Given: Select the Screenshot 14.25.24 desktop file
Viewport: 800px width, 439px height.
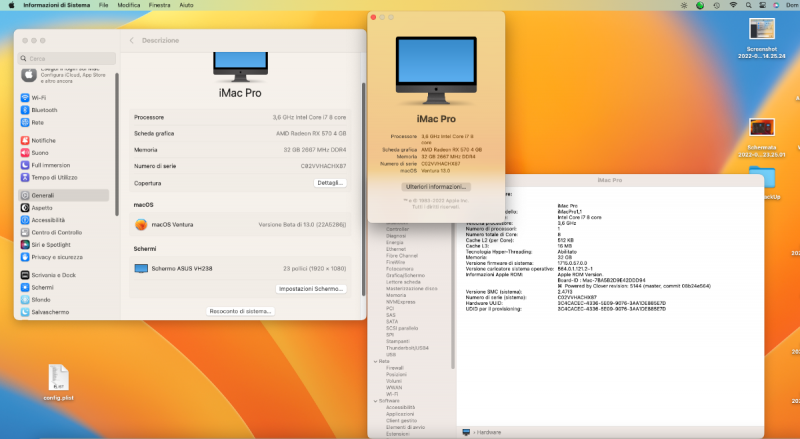Looking at the screenshot, I should tap(762, 38).
